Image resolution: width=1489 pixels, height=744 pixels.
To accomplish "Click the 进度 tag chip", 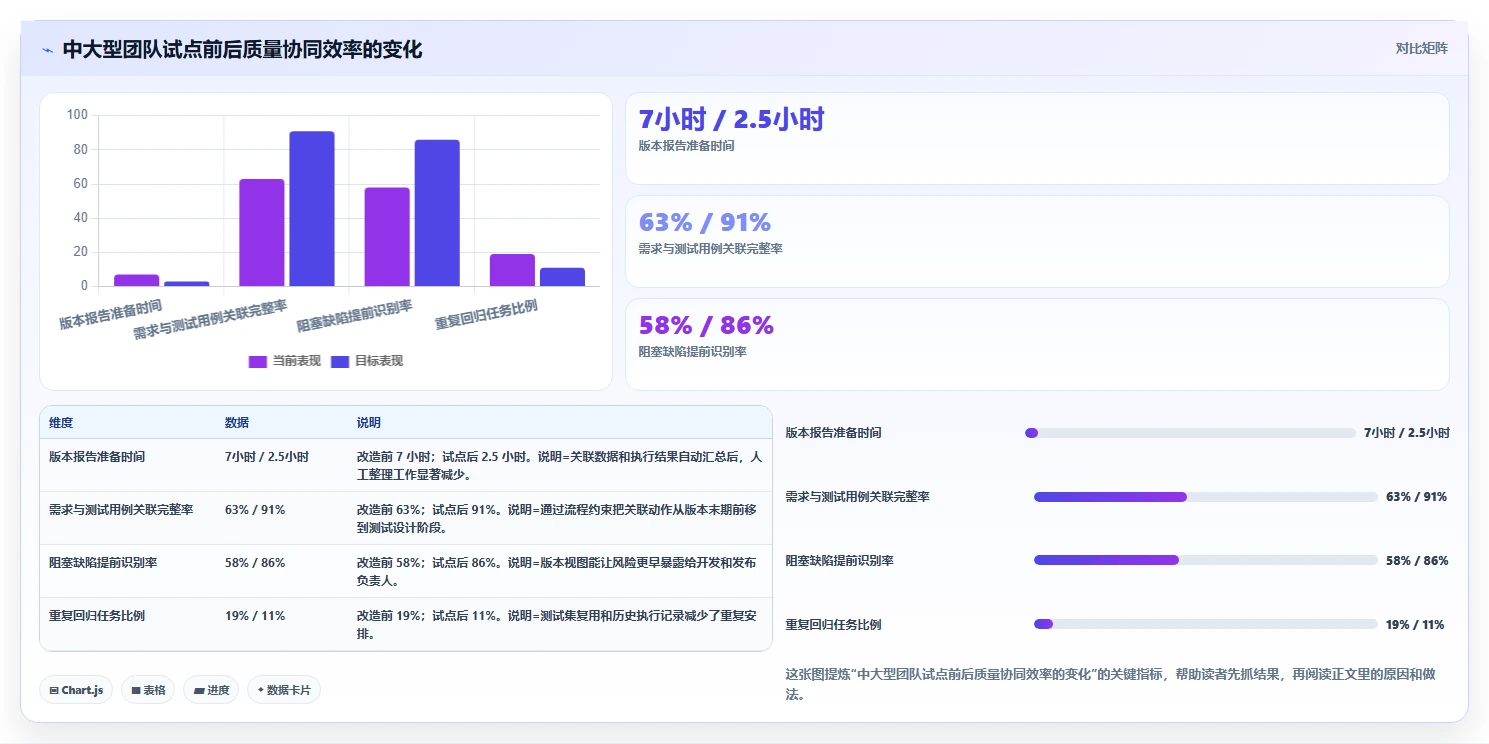I will tap(211, 690).
